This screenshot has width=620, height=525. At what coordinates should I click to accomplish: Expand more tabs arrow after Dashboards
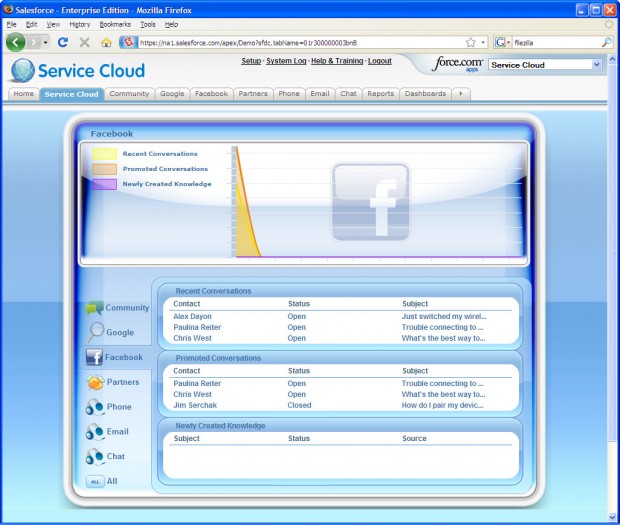click(461, 94)
